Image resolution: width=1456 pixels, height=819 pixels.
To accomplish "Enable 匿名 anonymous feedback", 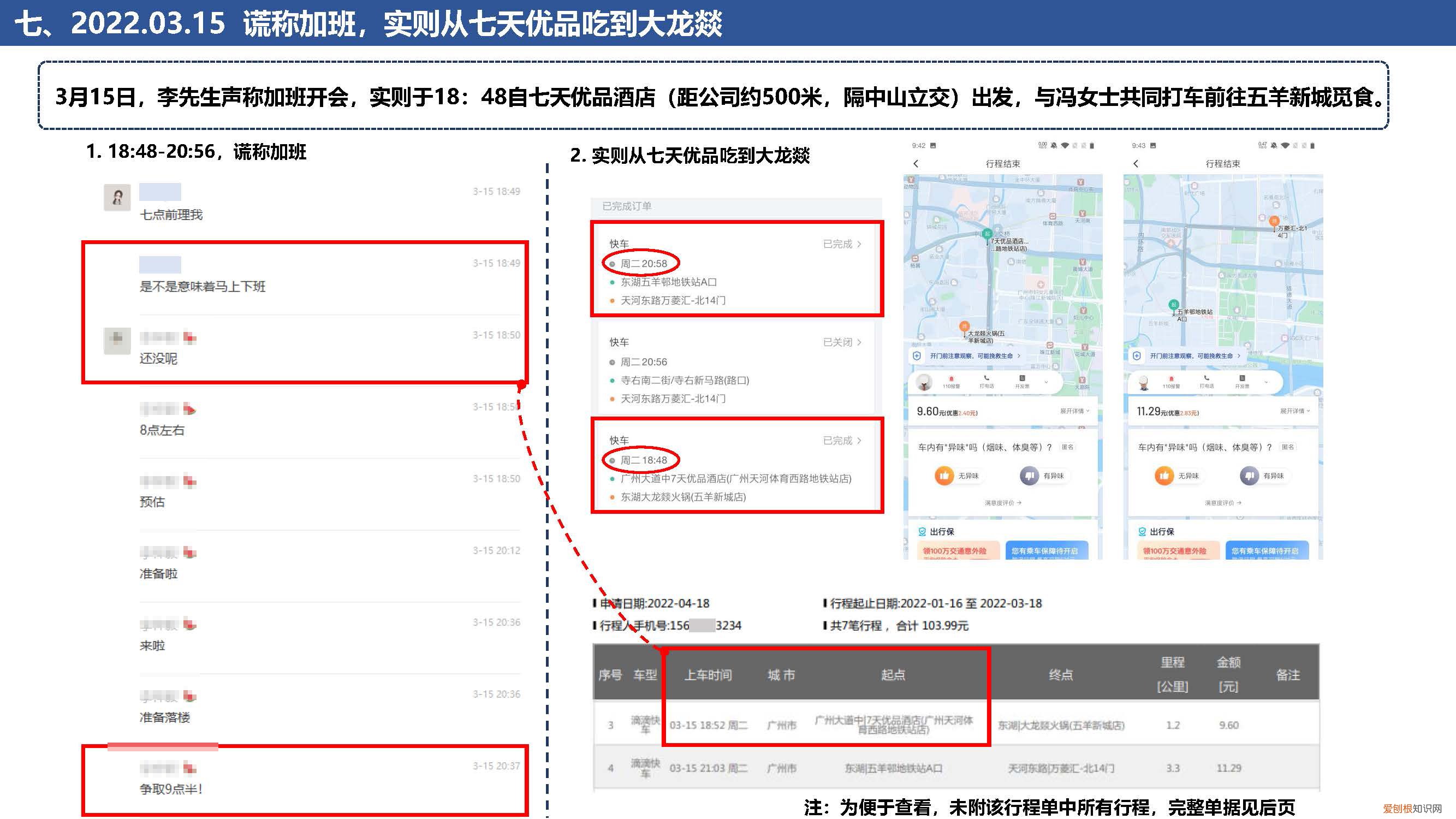I will coord(1068,448).
